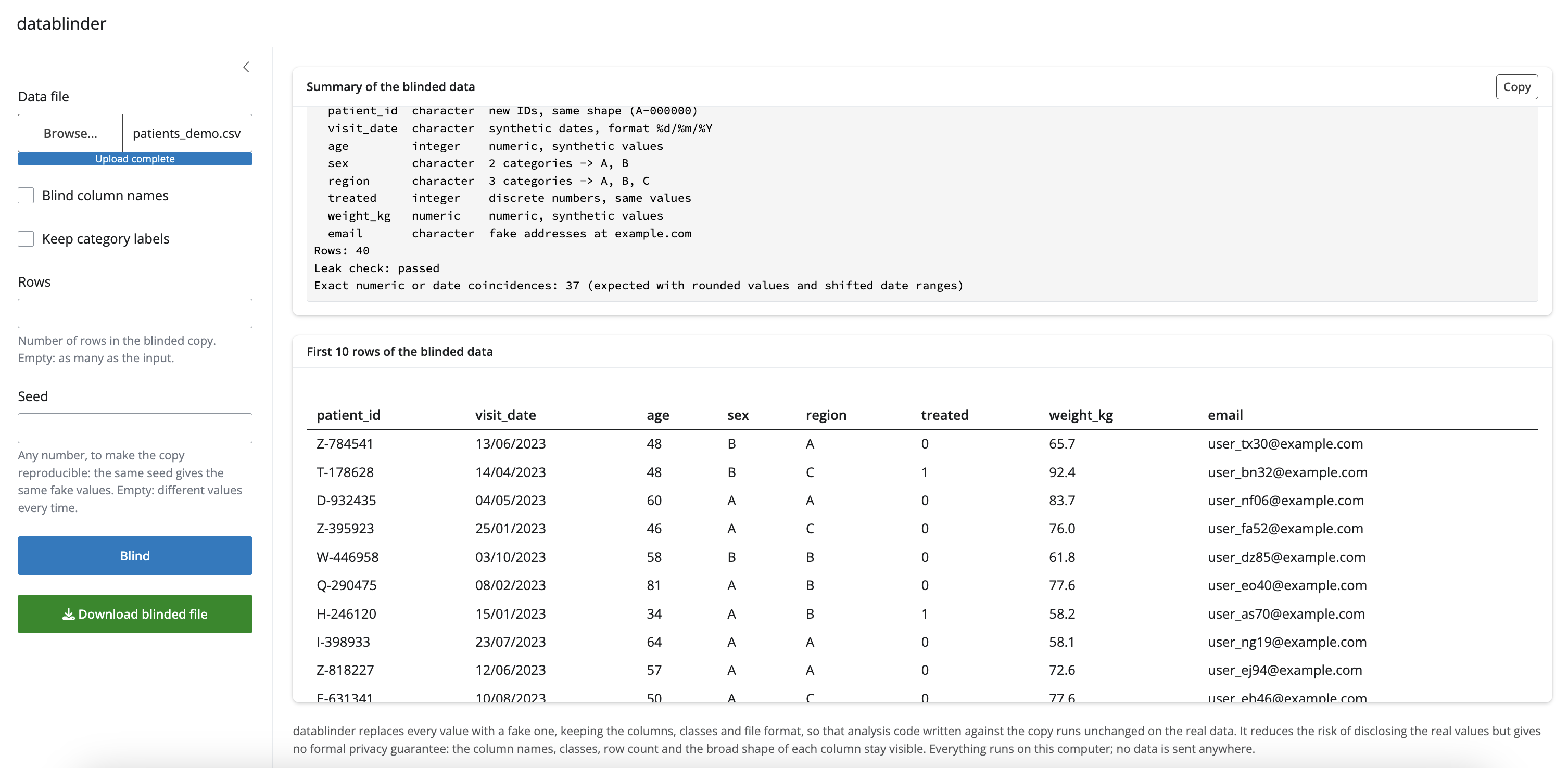The height and width of the screenshot is (768, 1568).
Task: Select the date 25/01/2023 cell
Action: 511,529
